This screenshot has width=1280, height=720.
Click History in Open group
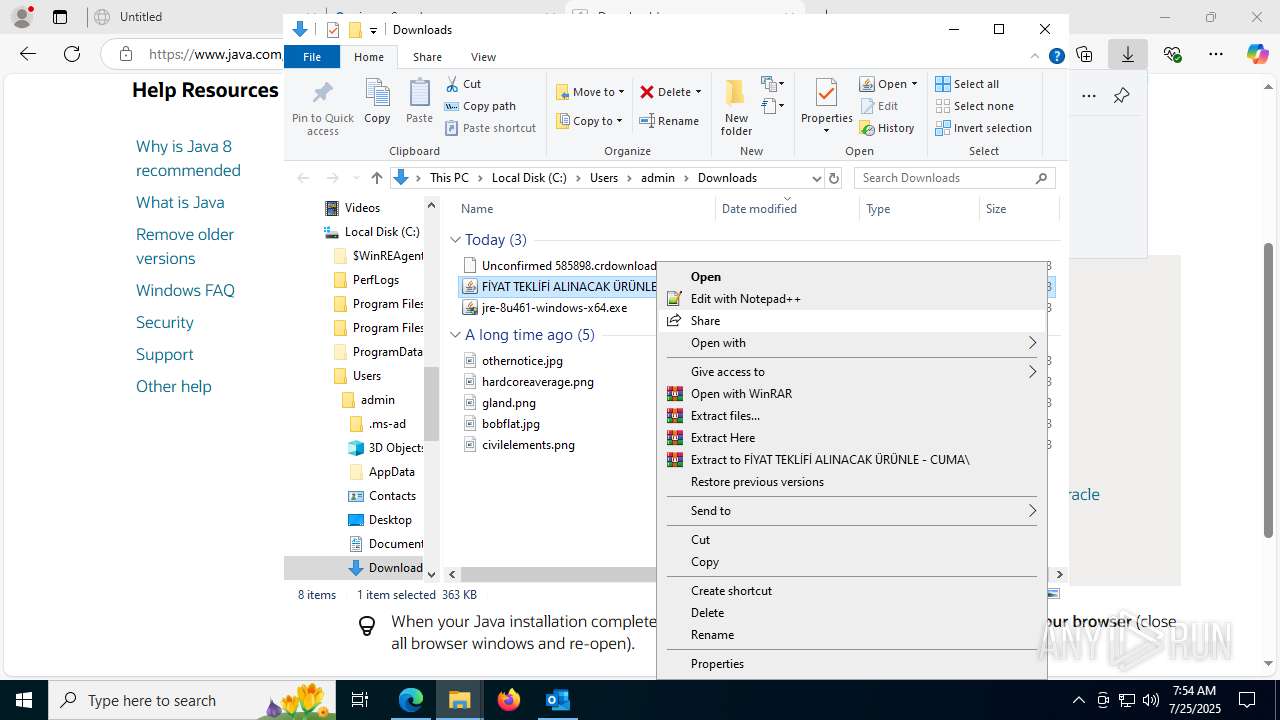pos(887,128)
